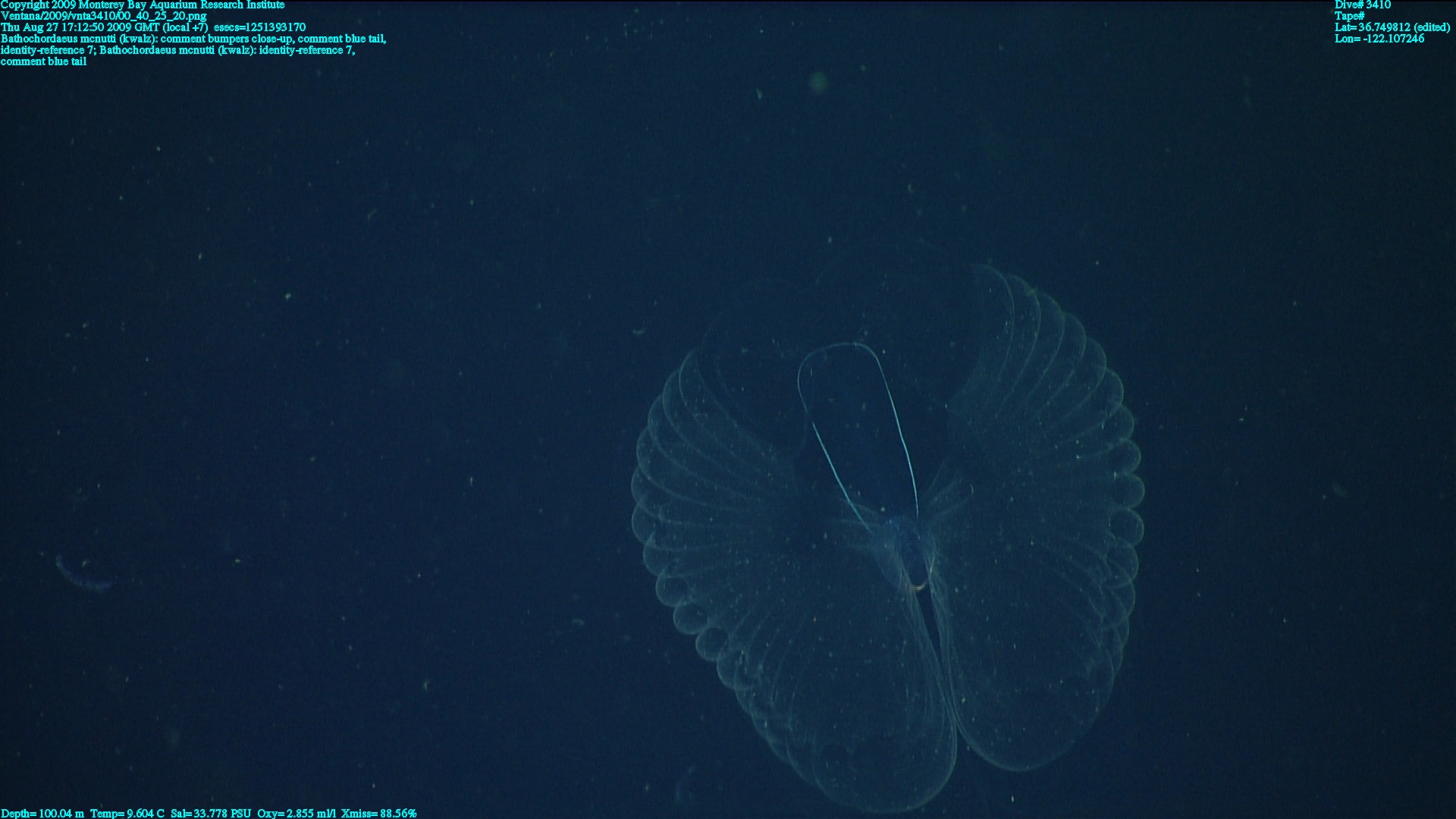Click the Depth= 100.04 m readout
This screenshot has width=1456, height=819.
(42, 813)
